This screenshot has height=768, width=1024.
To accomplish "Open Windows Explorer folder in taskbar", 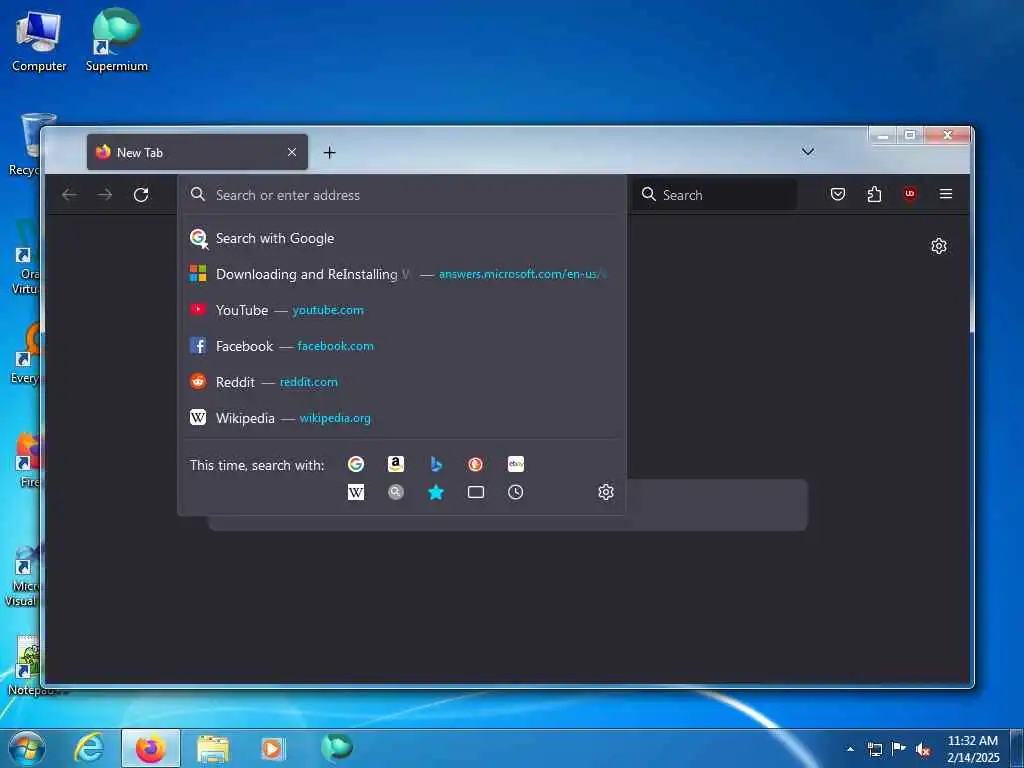I will click(213, 749).
